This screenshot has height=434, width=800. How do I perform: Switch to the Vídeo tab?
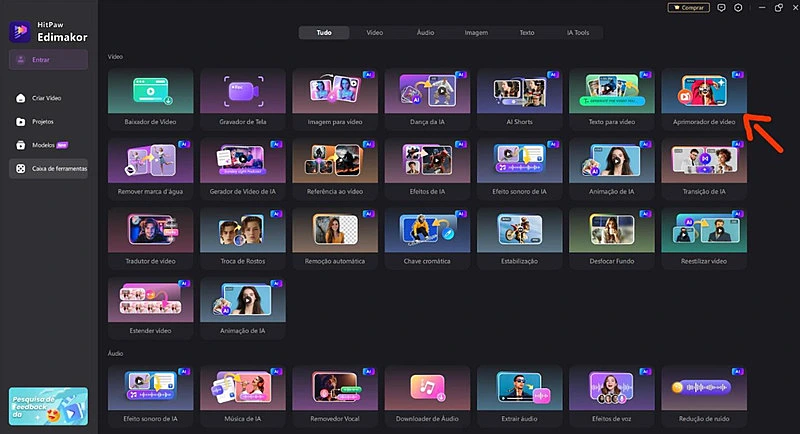pos(374,33)
